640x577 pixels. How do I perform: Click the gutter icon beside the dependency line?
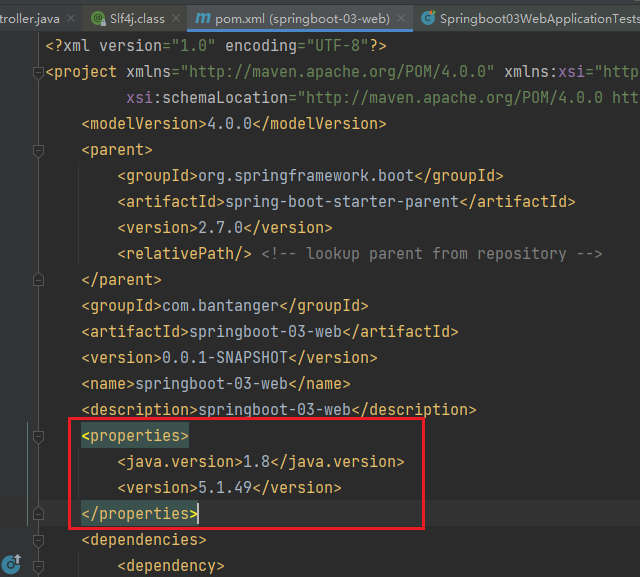[13, 565]
